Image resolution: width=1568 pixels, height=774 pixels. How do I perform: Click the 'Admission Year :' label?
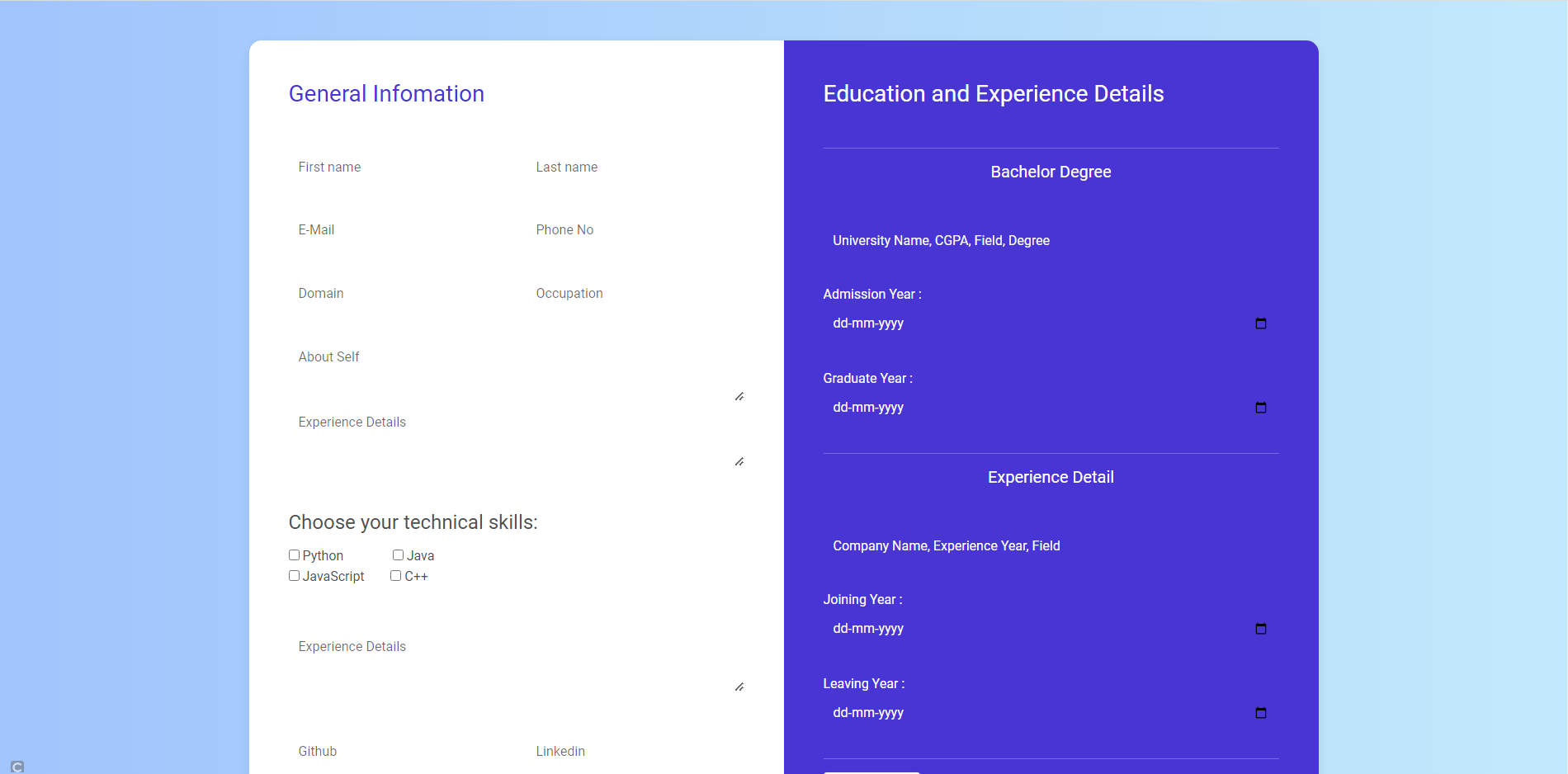872,295
